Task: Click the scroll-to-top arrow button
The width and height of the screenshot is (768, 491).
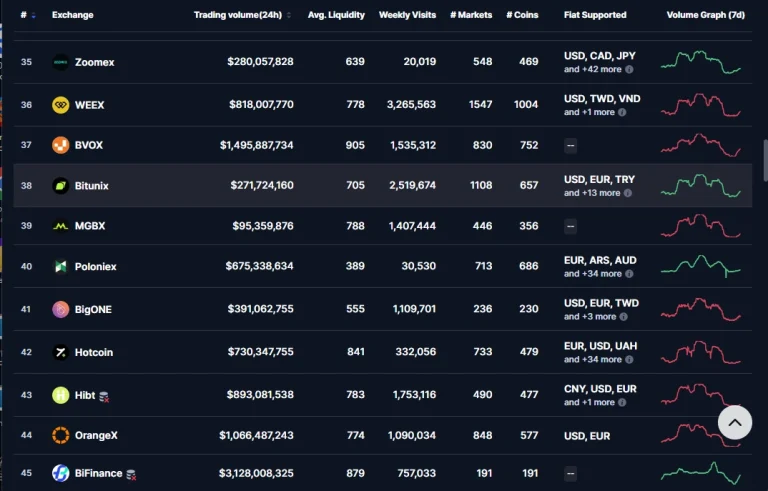Action: click(735, 422)
